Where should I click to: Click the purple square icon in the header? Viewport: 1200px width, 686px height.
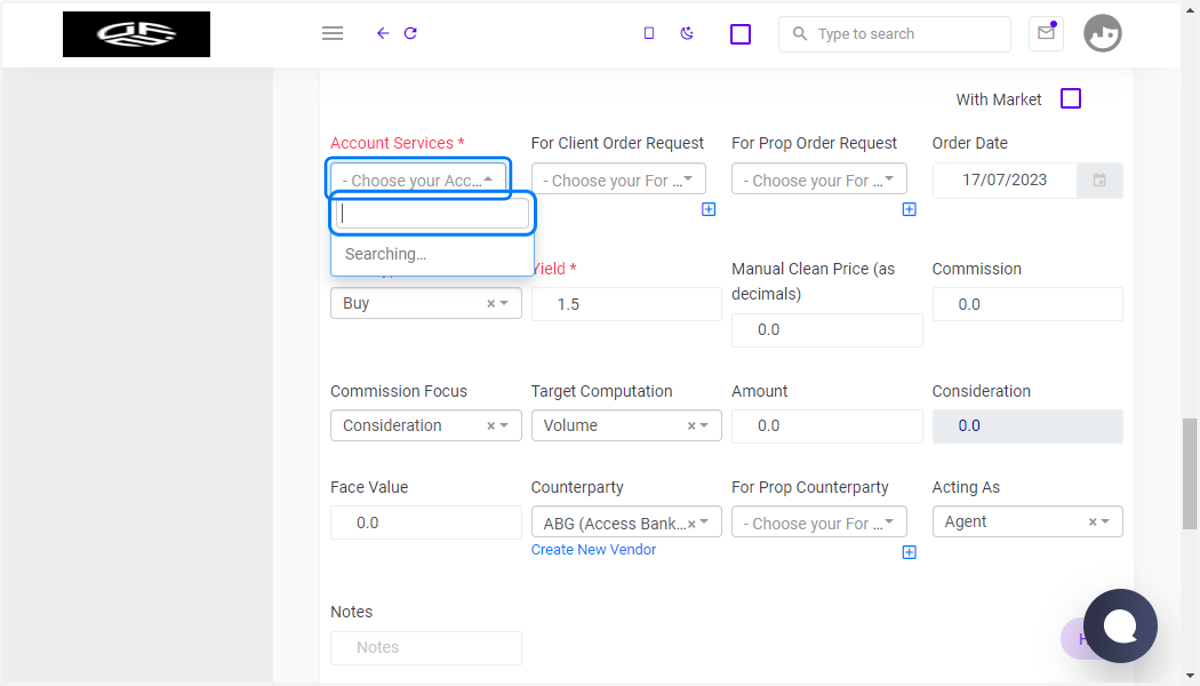[740, 34]
